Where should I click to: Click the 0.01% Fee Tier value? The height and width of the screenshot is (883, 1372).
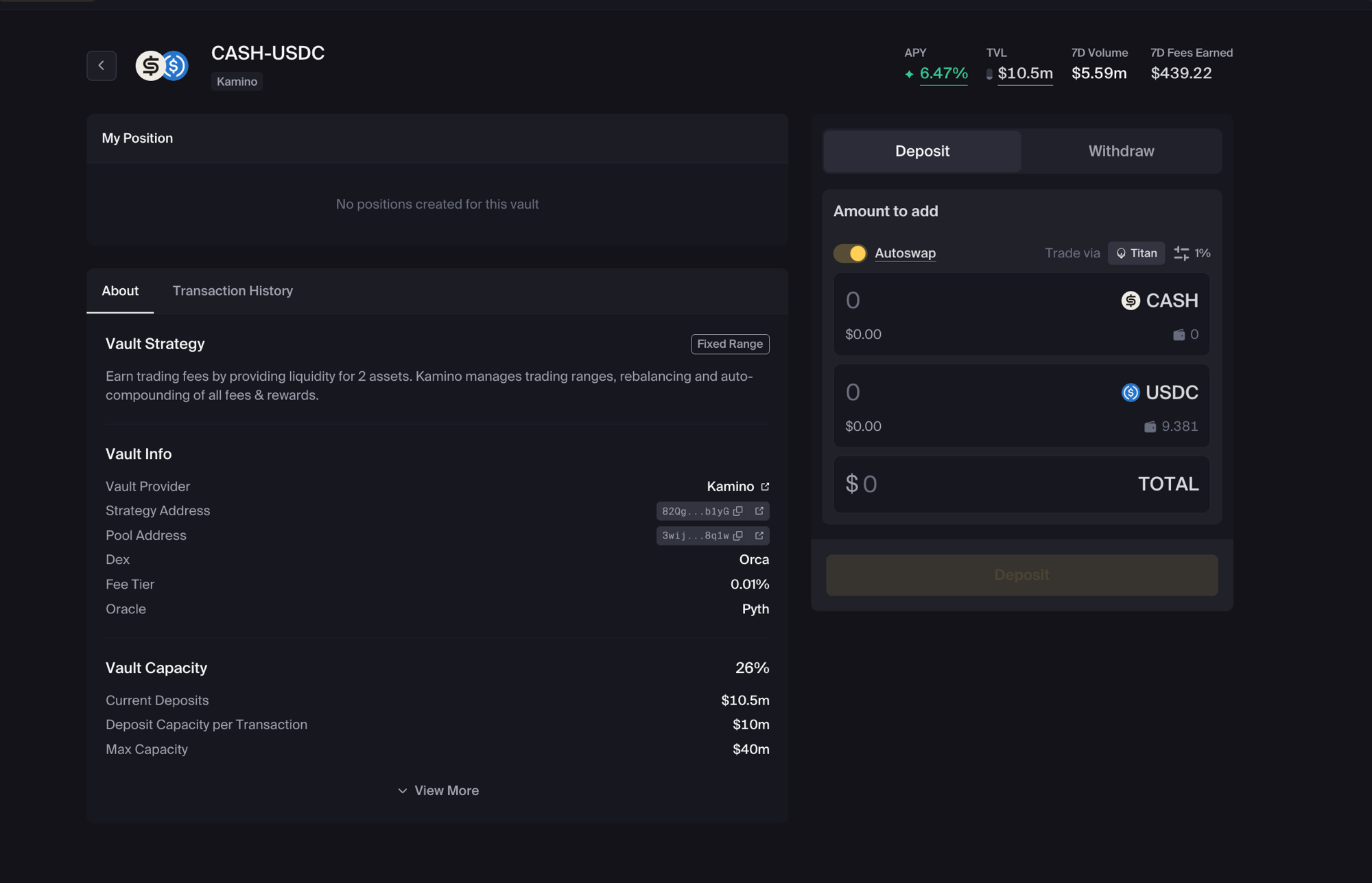click(x=749, y=585)
